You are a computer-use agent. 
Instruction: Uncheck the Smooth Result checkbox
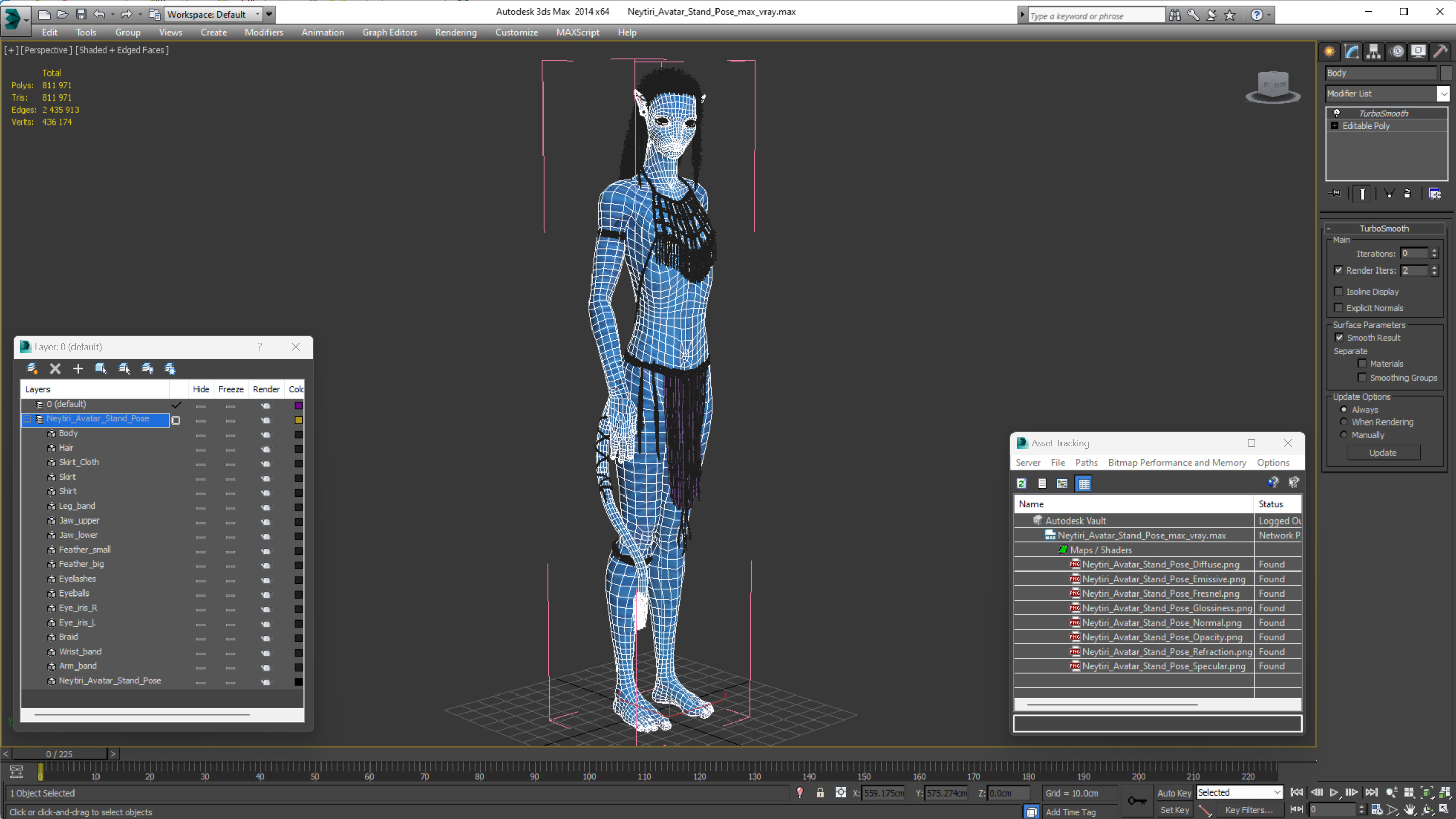point(1339,337)
